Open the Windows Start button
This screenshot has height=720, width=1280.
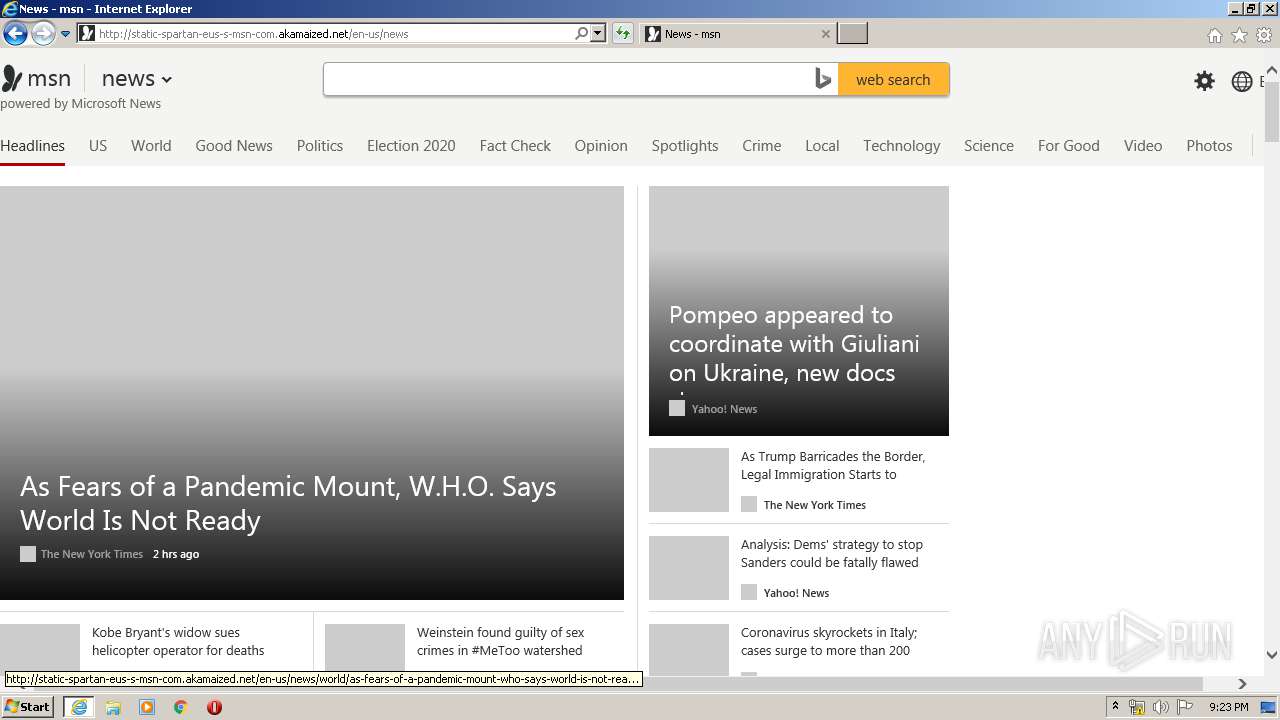pos(28,707)
